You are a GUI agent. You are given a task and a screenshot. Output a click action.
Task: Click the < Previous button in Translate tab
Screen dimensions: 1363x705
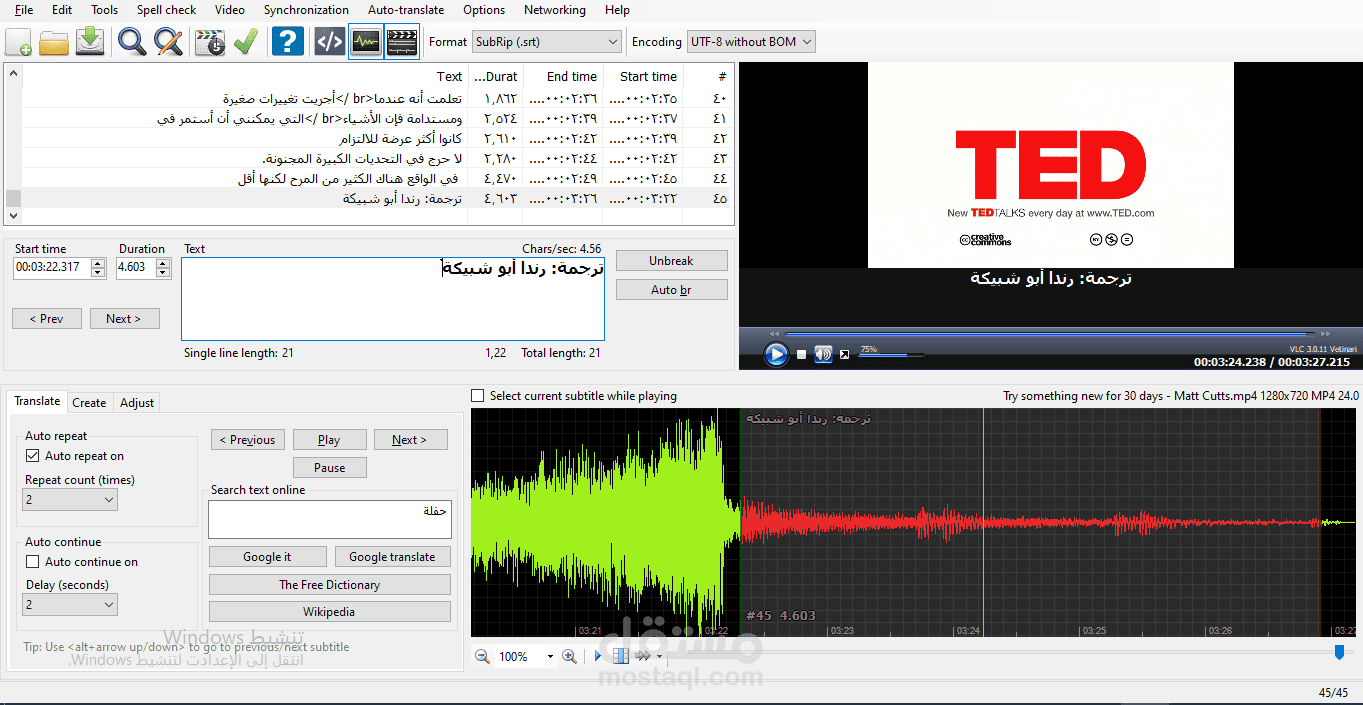coord(248,440)
